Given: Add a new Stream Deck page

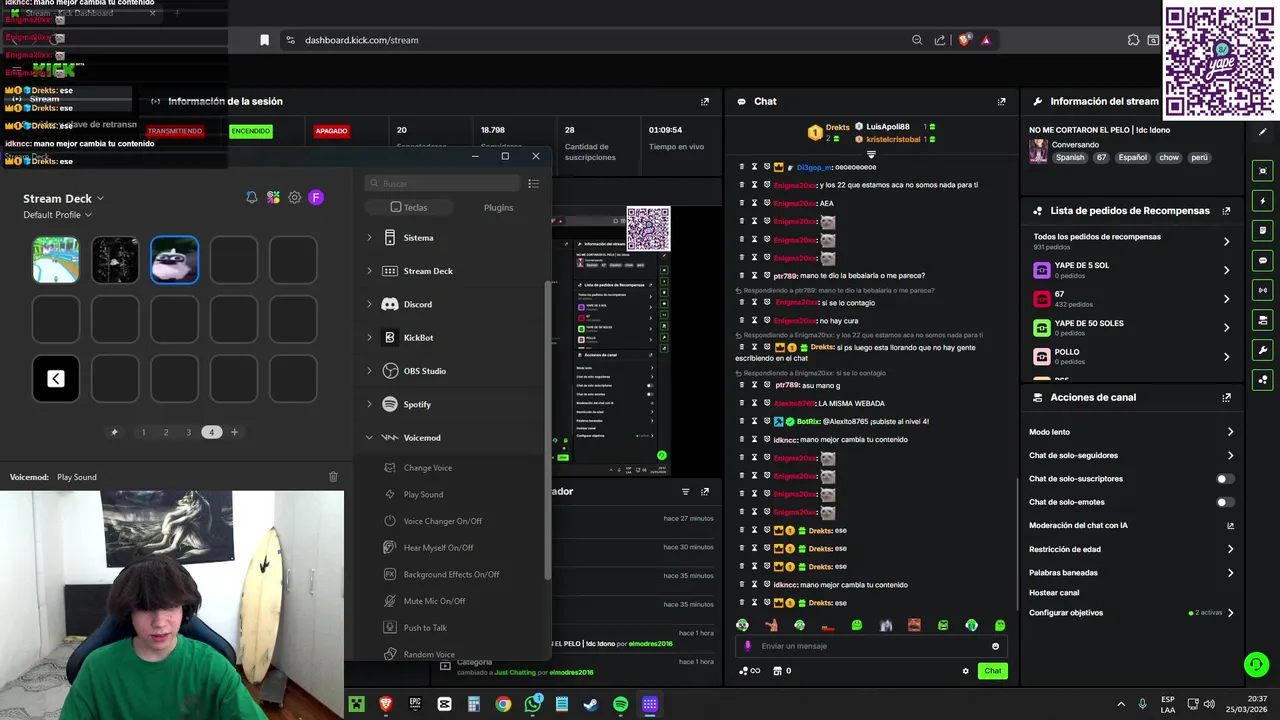Looking at the screenshot, I should point(234,432).
